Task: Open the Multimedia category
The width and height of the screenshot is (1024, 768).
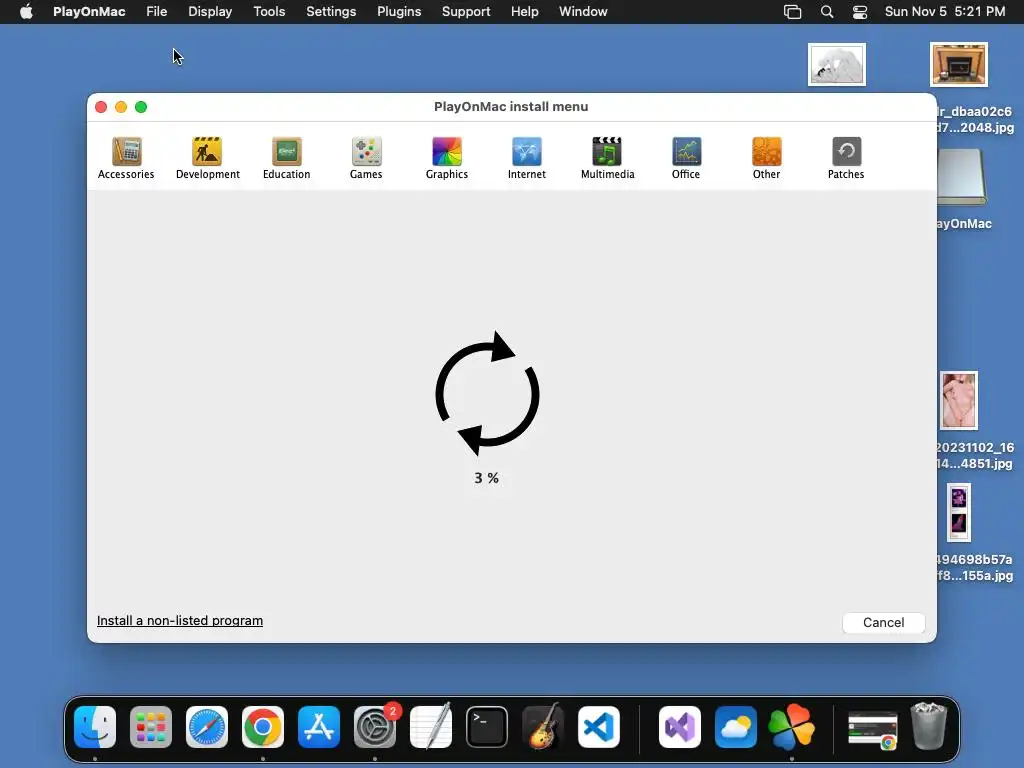Action: (x=607, y=158)
